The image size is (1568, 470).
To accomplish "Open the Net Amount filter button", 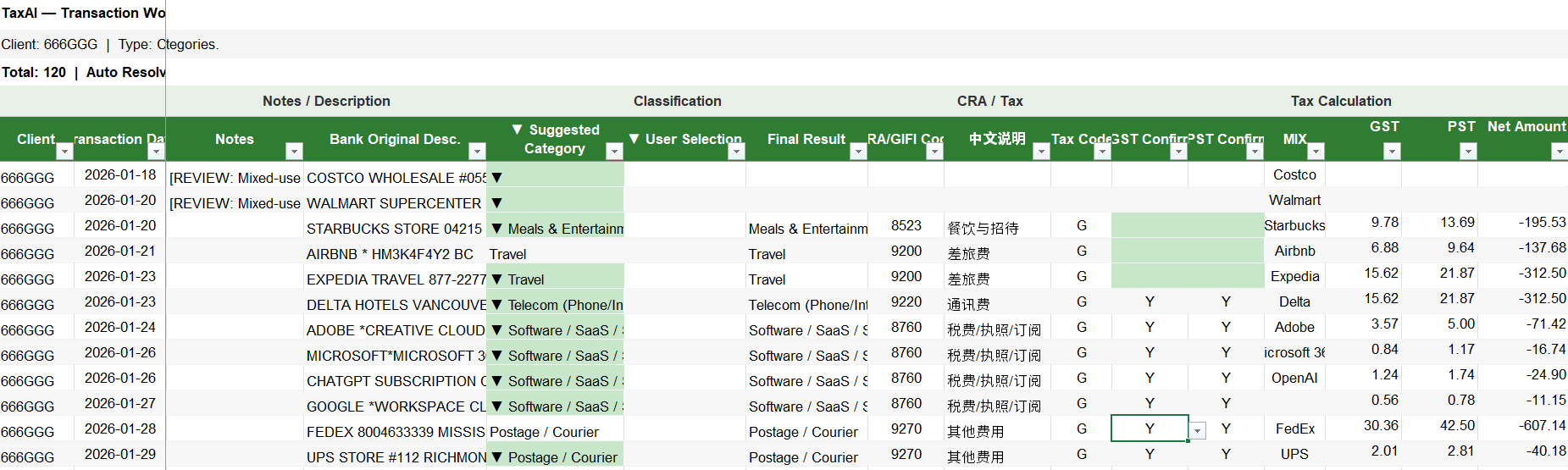I will pos(1558,152).
